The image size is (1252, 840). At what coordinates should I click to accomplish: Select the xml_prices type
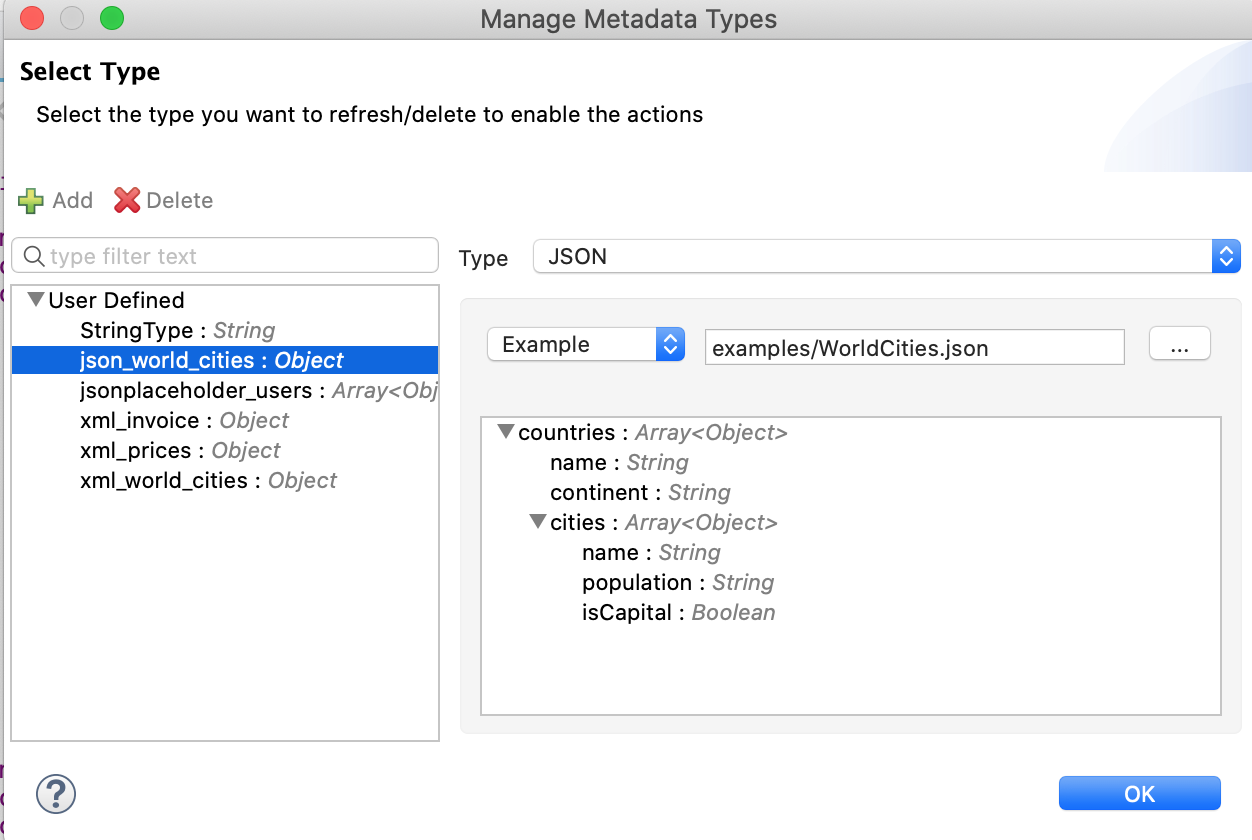point(180,451)
